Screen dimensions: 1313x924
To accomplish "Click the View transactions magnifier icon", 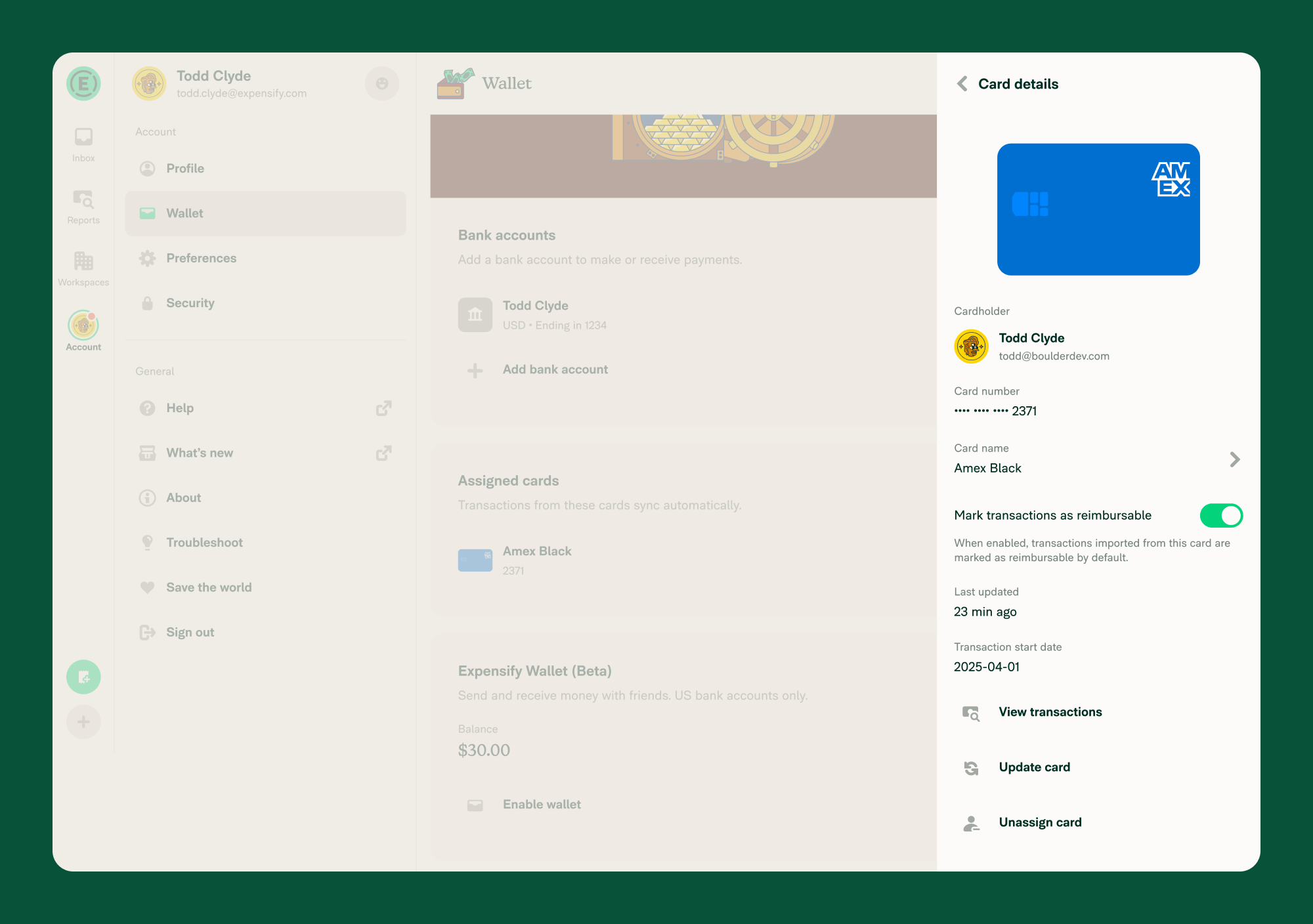I will 971,713.
